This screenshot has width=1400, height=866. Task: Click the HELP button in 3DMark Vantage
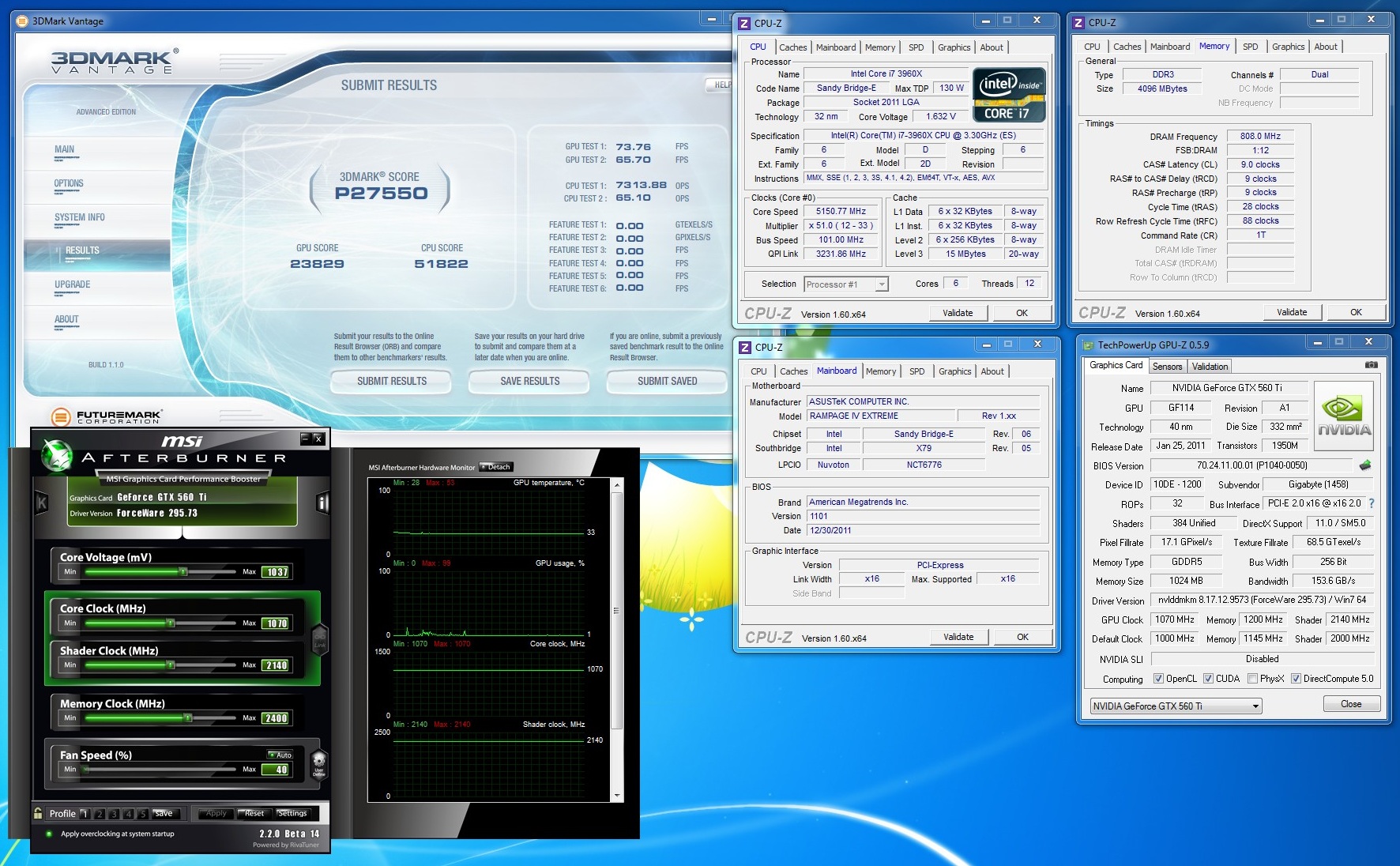[720, 85]
